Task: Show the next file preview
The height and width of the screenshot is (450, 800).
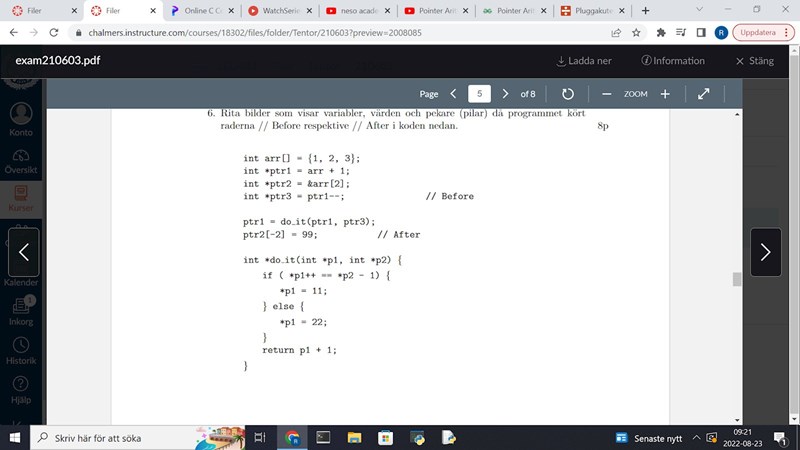Action: 765,252
